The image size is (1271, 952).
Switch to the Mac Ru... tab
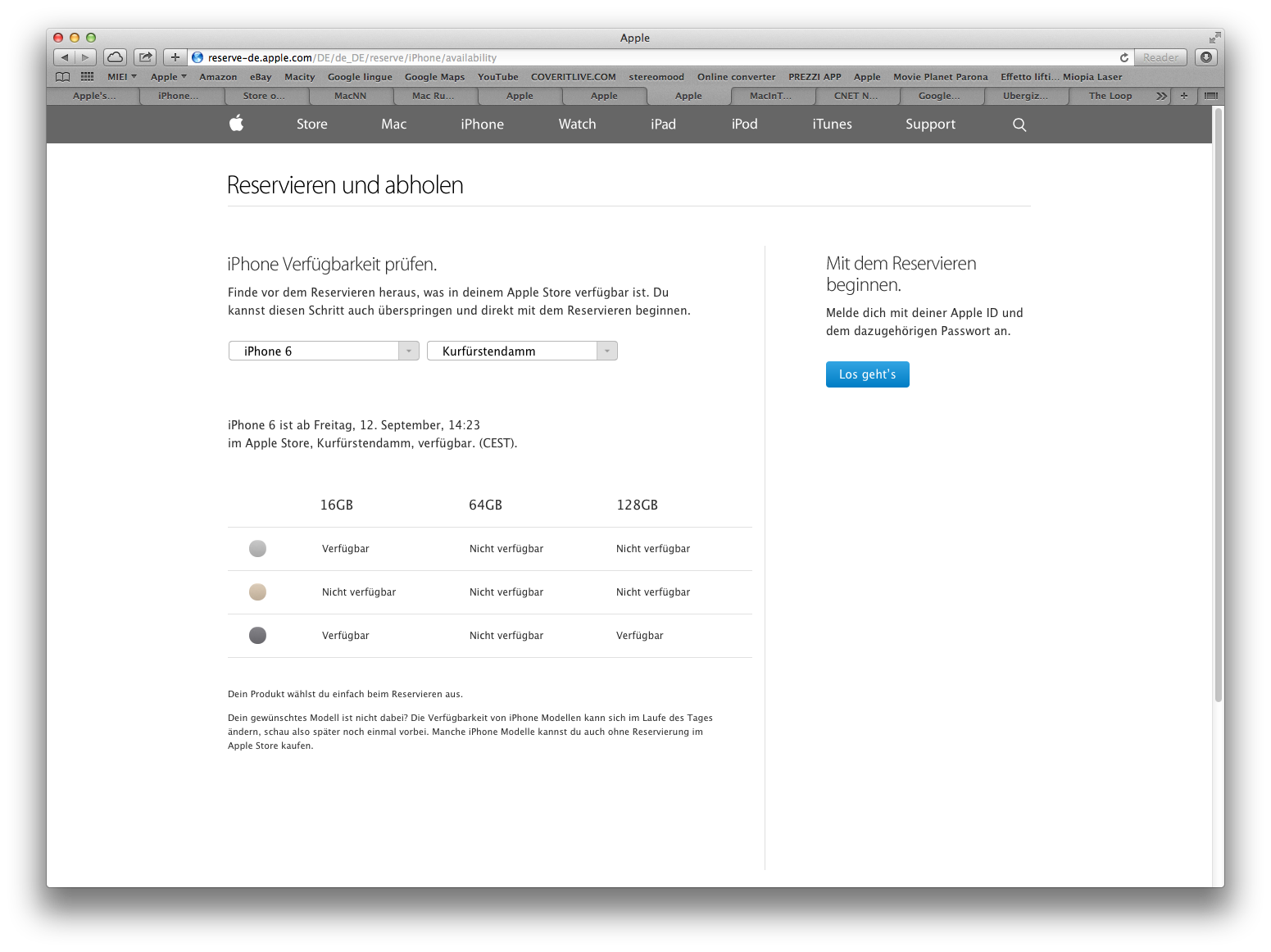(x=434, y=96)
